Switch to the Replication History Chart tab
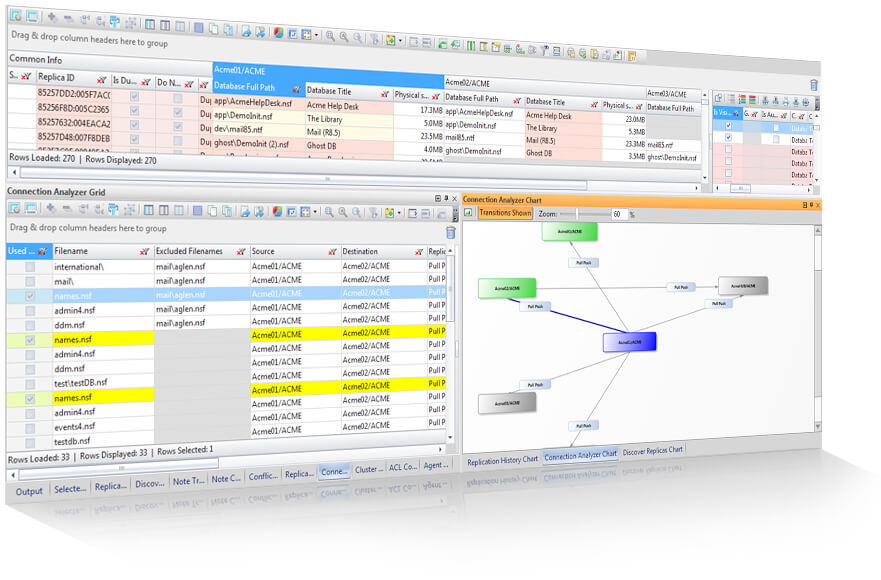Image resolution: width=881 pixels, height=580 pixels. click(502, 460)
